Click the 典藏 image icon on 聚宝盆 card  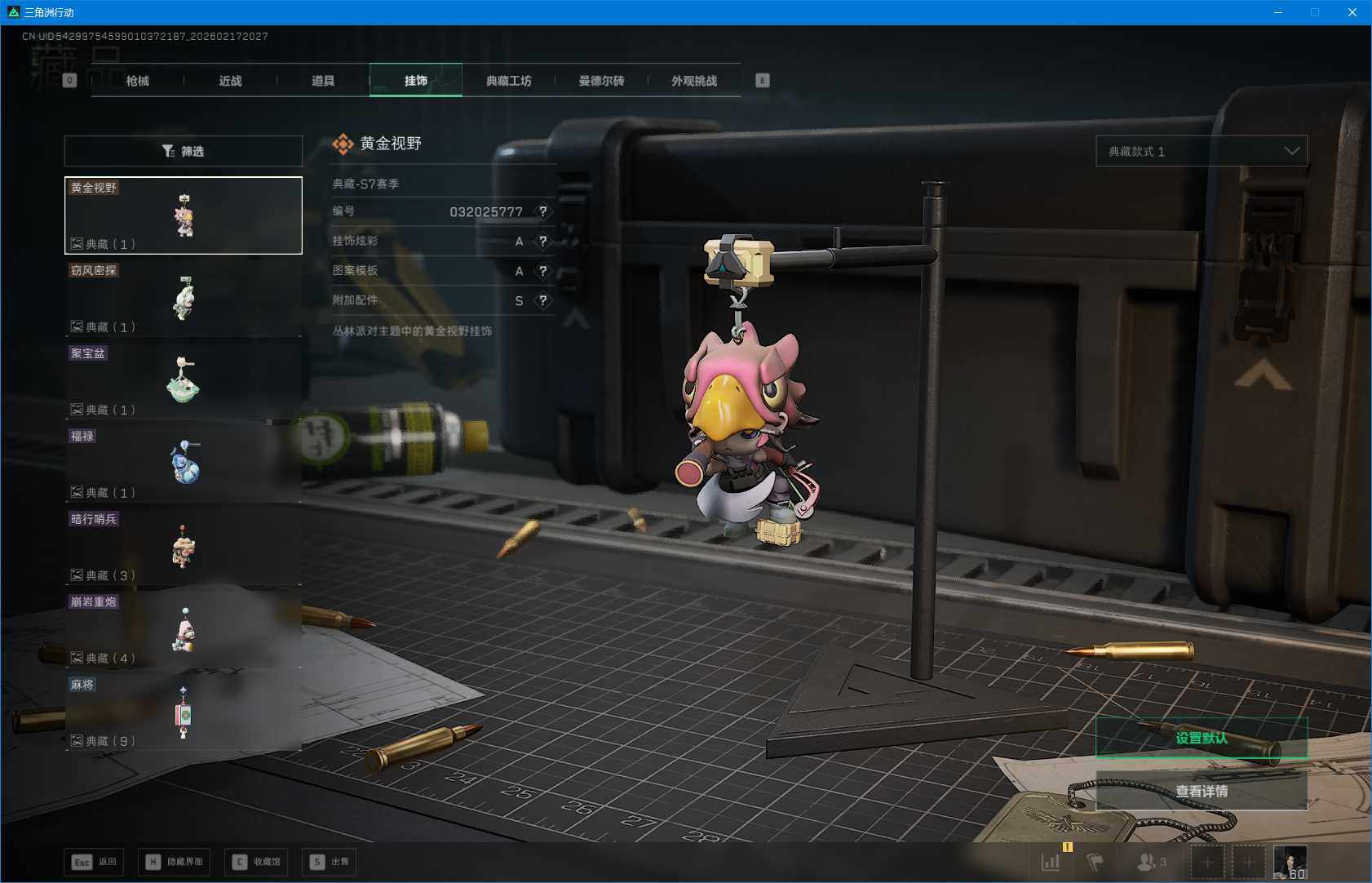pos(77,409)
